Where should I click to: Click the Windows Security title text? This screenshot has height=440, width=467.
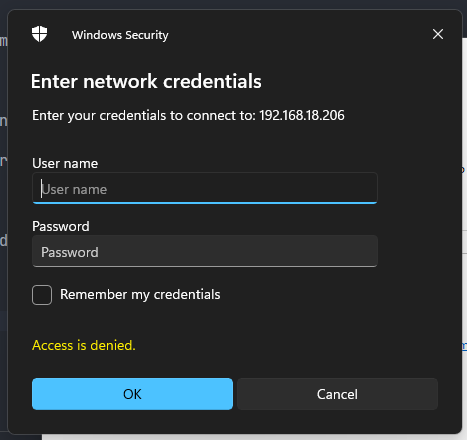pyautogui.click(x=120, y=35)
